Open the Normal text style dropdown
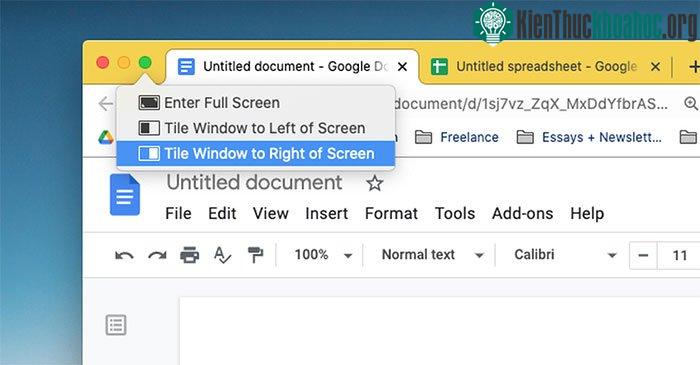This screenshot has height=365, width=700. click(432, 255)
